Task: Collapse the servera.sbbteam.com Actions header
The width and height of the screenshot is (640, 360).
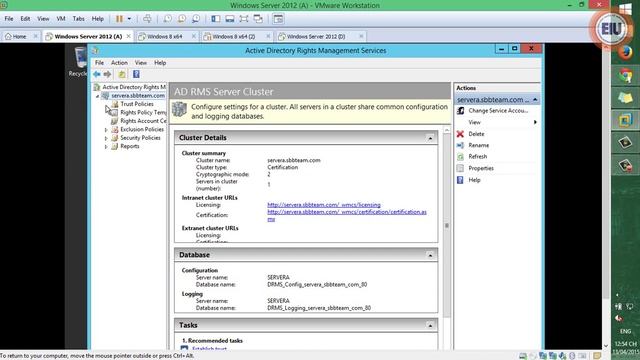Action: 535,100
